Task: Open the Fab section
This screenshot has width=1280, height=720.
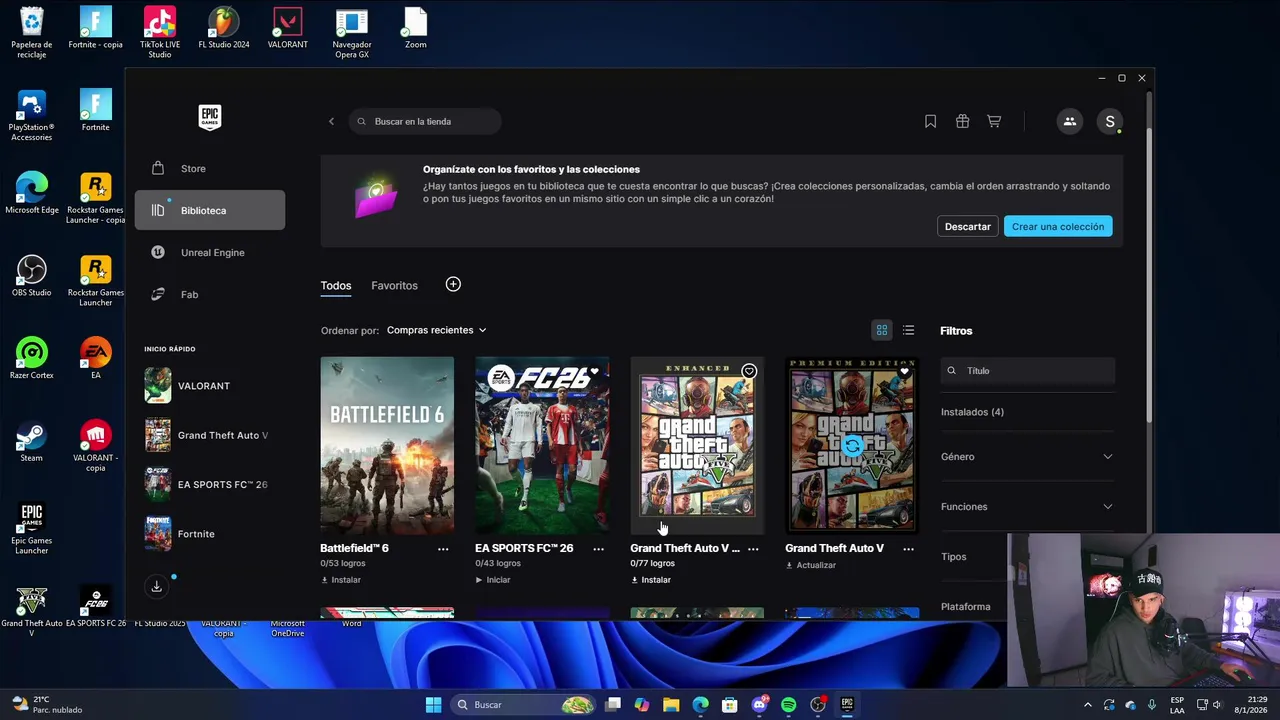Action: tap(210, 294)
